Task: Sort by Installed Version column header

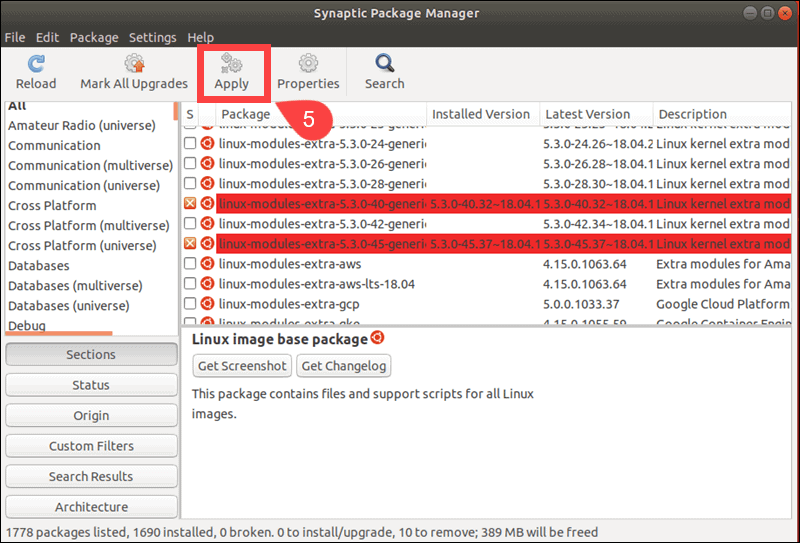Action: pos(483,114)
